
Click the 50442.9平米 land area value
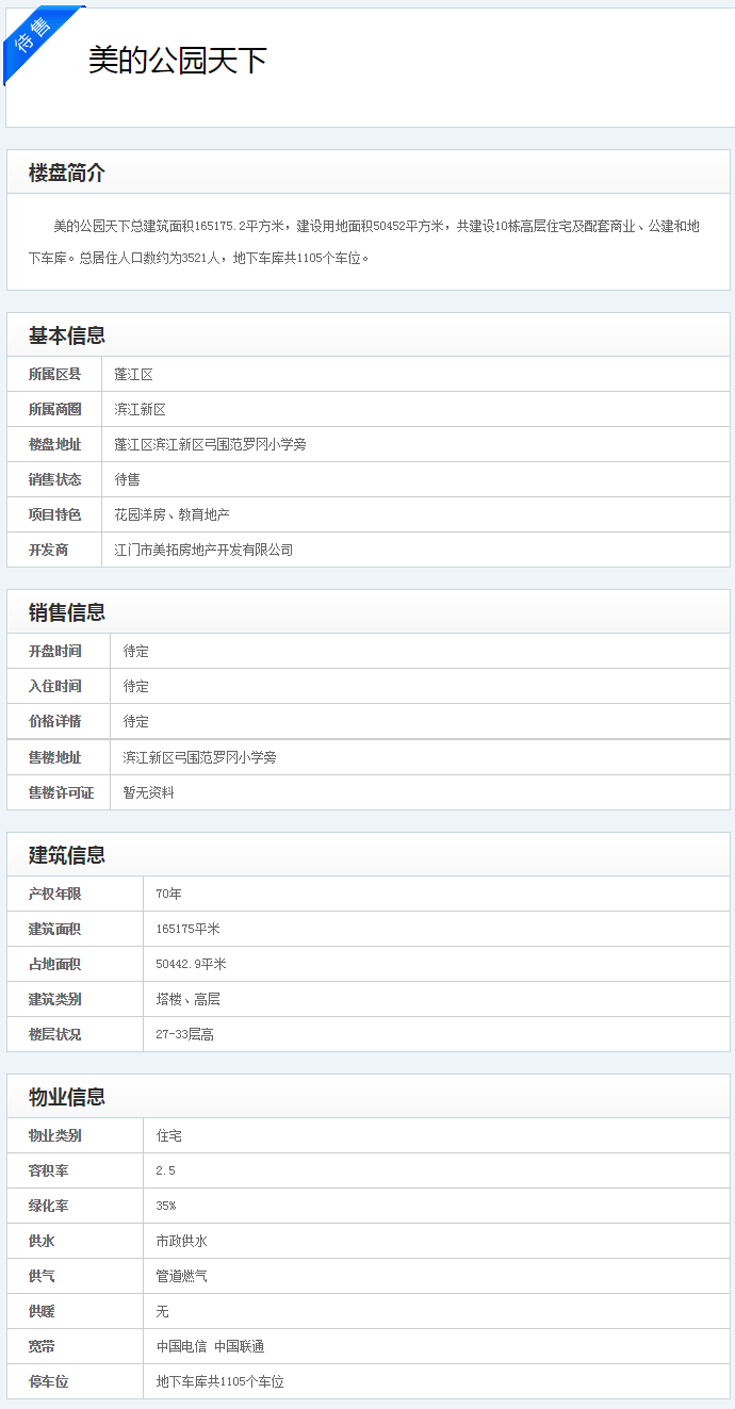point(191,964)
